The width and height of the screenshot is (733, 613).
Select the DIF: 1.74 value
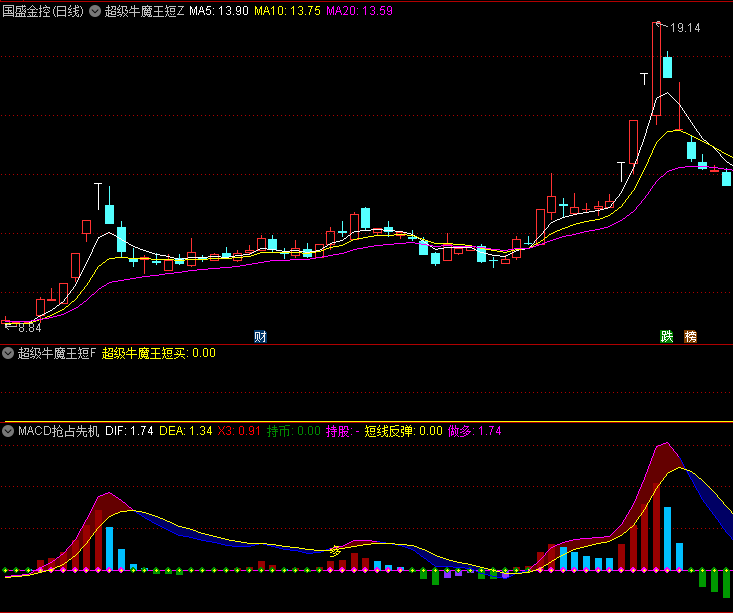point(129,431)
